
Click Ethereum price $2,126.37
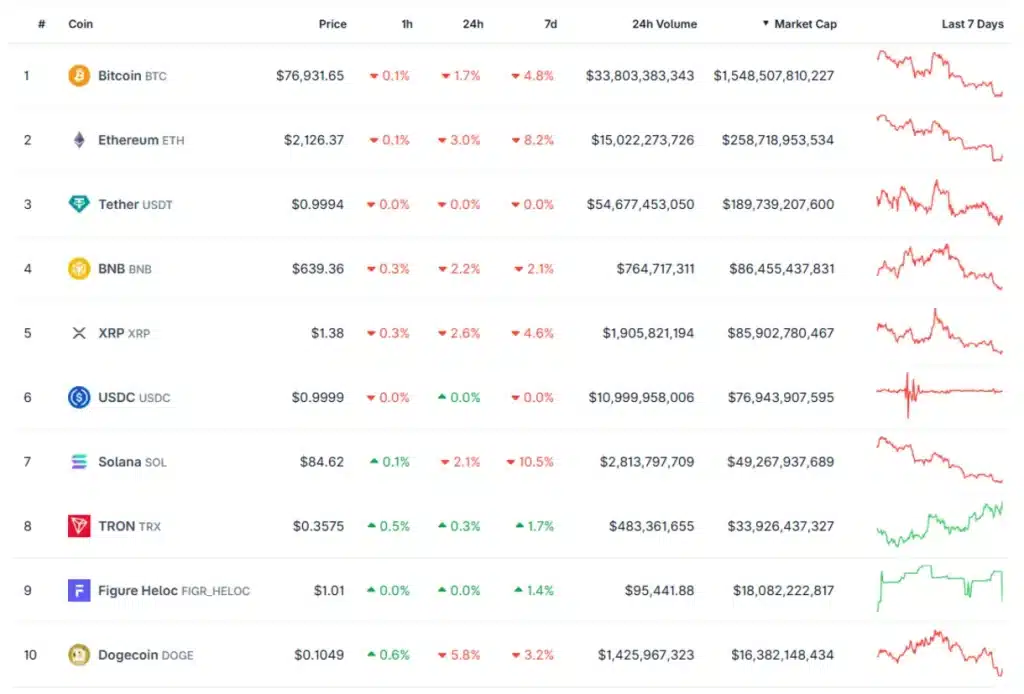click(x=313, y=140)
